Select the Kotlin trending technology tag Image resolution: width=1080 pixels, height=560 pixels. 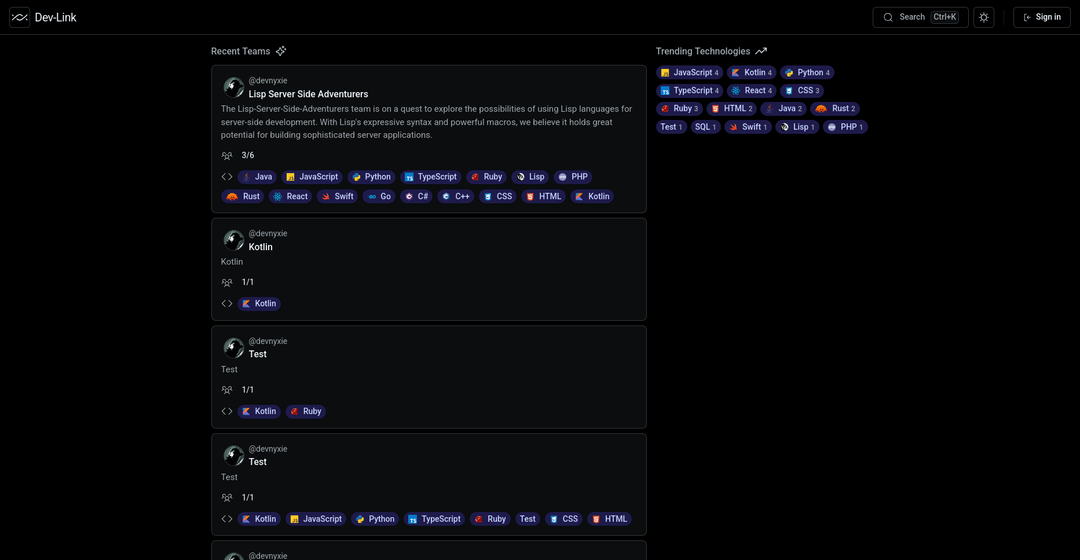tap(750, 73)
